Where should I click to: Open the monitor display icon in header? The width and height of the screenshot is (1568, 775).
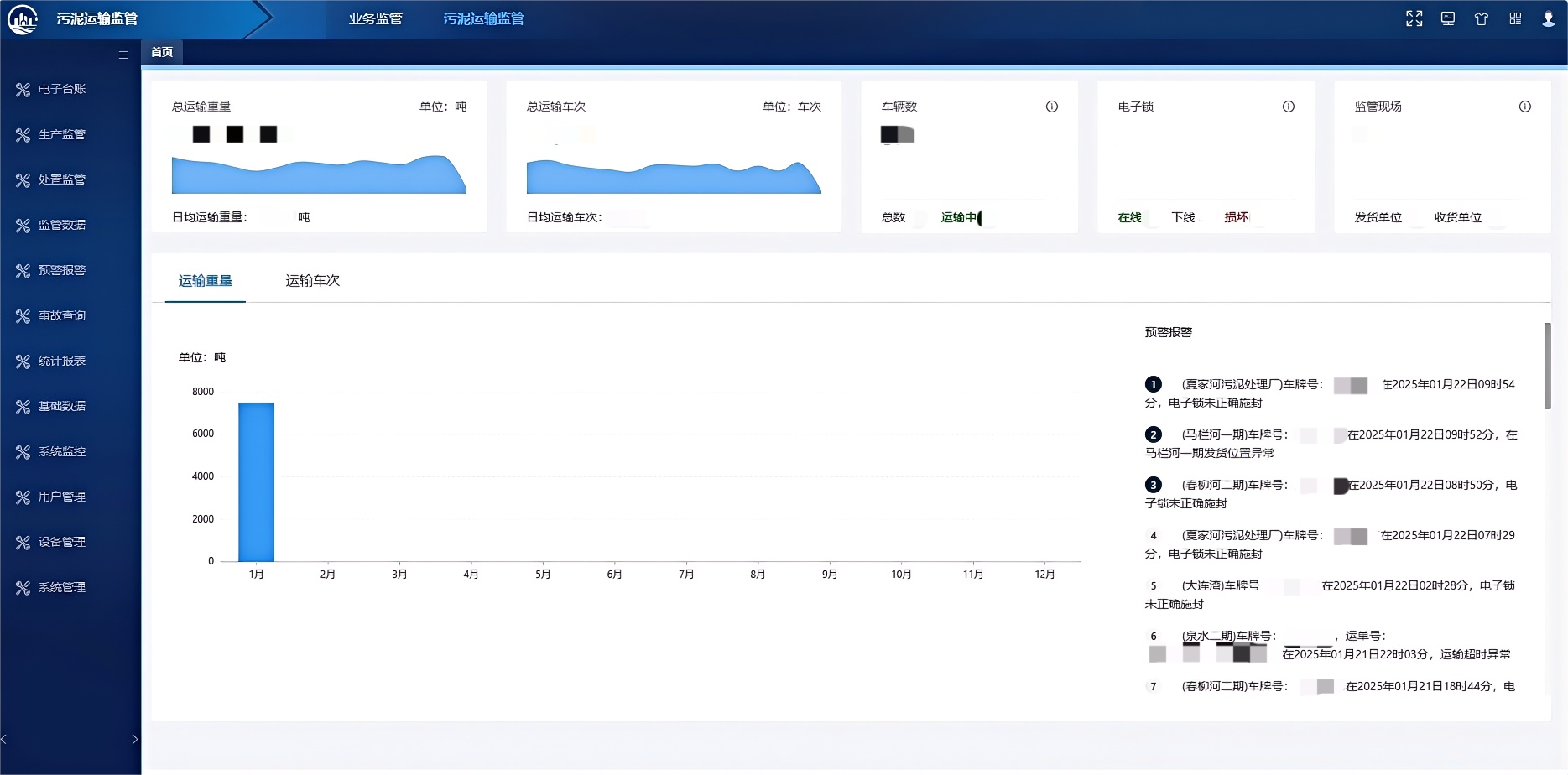point(1447,18)
